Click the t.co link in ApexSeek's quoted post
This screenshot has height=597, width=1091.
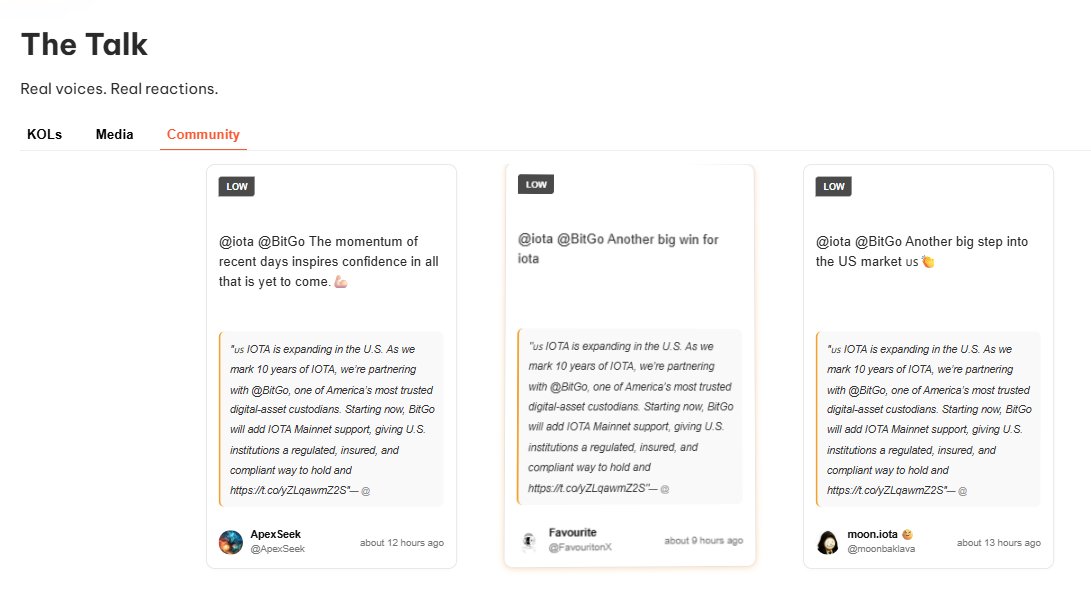point(290,490)
